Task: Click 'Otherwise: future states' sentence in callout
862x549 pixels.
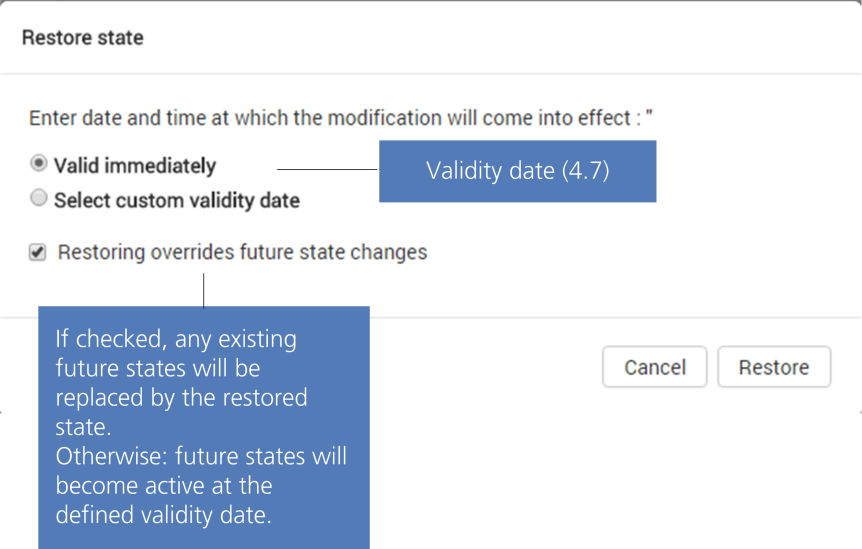Action: [x=201, y=456]
